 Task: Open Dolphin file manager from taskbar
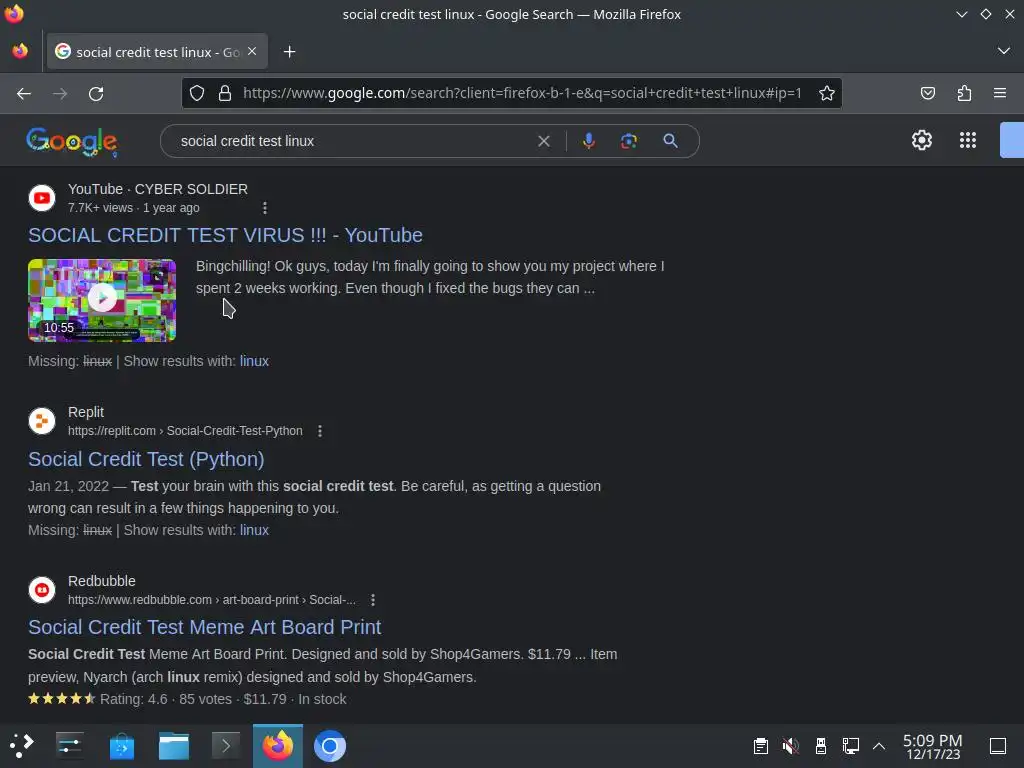[x=174, y=746]
